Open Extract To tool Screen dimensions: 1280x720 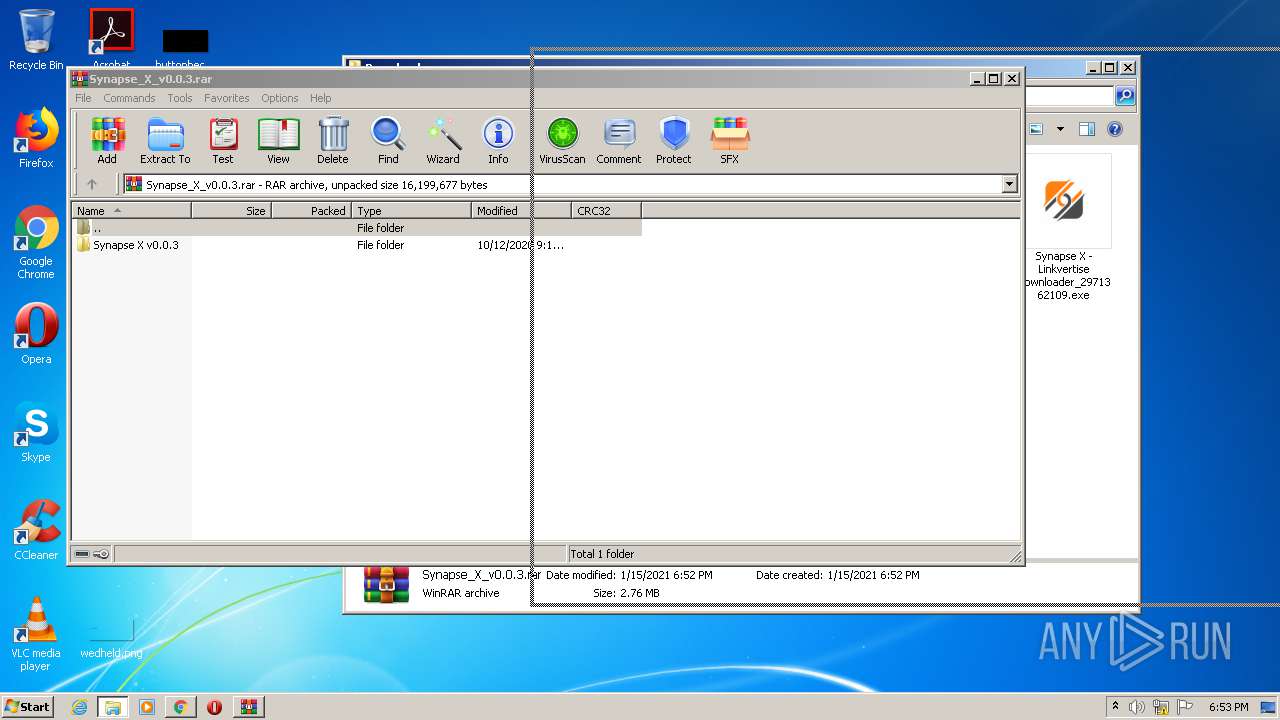[165, 141]
